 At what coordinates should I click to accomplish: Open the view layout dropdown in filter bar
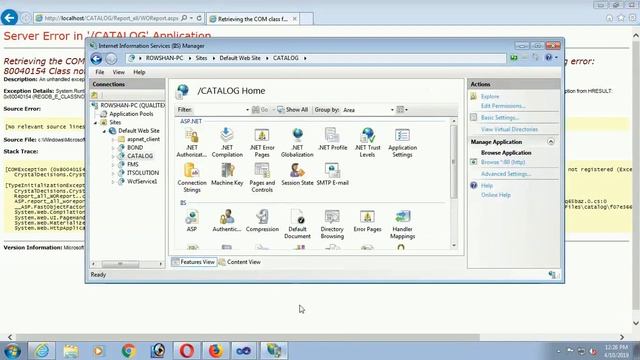coord(402,110)
